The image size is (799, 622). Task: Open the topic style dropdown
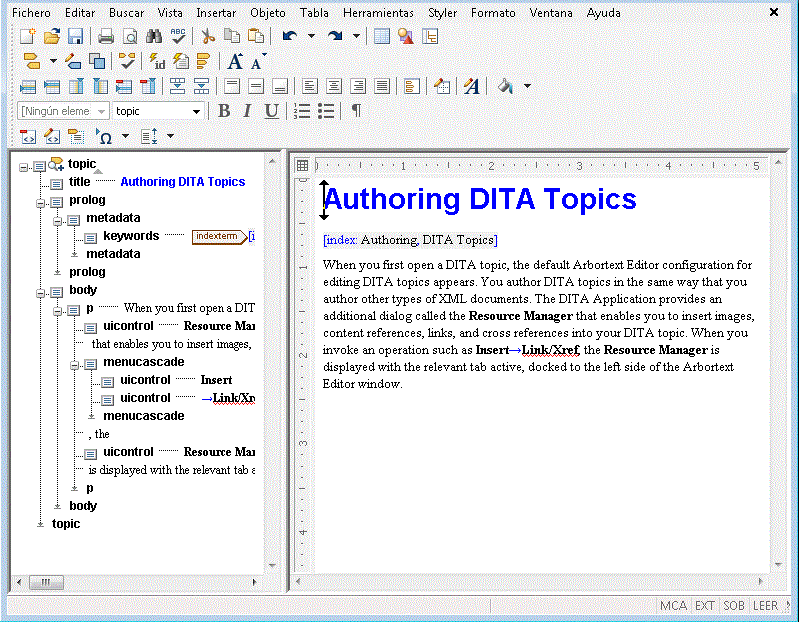(196, 112)
